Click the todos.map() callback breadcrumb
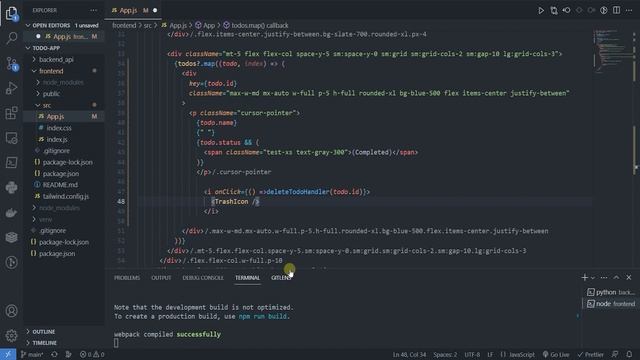The width and height of the screenshot is (640, 360). coord(256,25)
